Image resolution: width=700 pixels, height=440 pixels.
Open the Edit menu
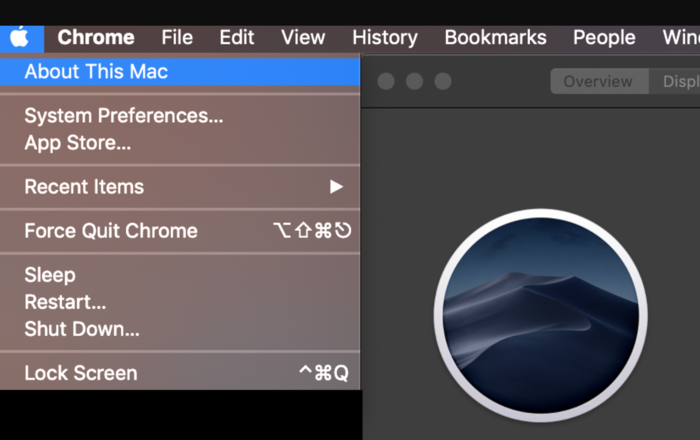(237, 37)
